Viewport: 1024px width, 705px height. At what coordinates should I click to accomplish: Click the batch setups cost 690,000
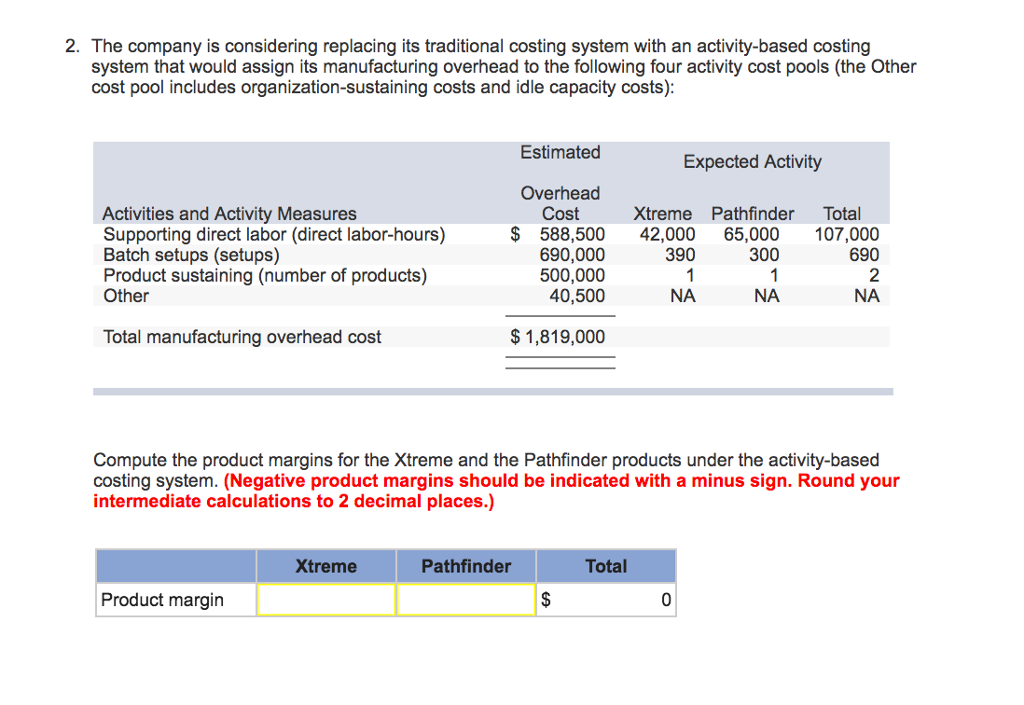(x=572, y=255)
